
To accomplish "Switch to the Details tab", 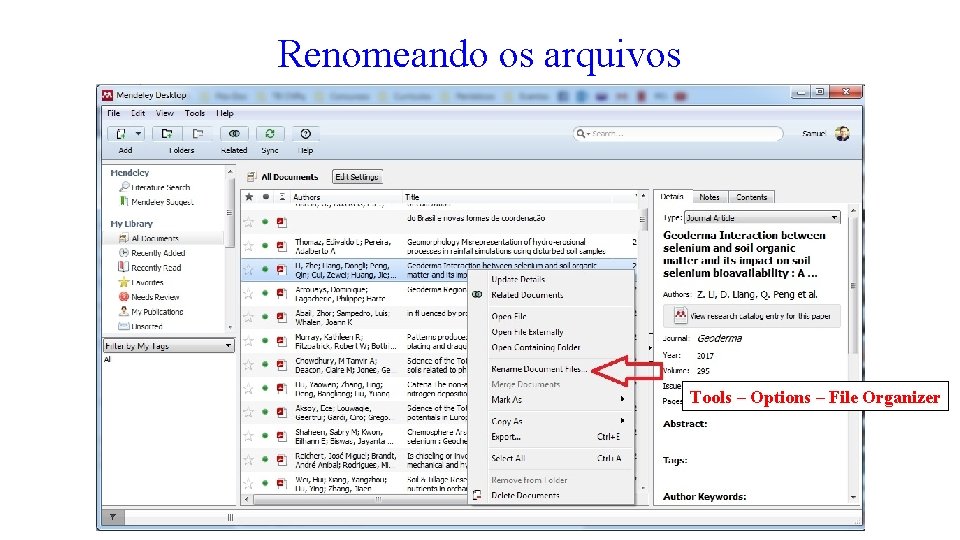I will coord(672,197).
